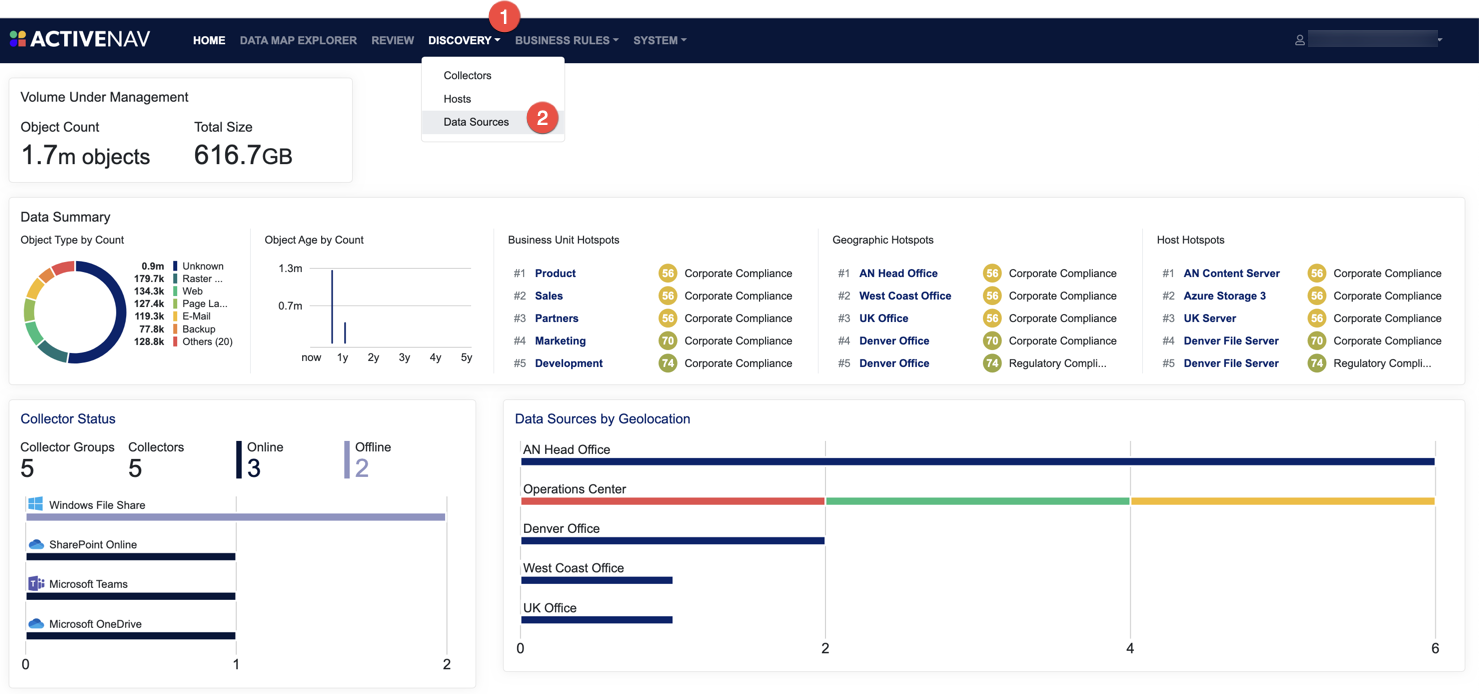Select Hosts in the dropdown menu

point(457,99)
